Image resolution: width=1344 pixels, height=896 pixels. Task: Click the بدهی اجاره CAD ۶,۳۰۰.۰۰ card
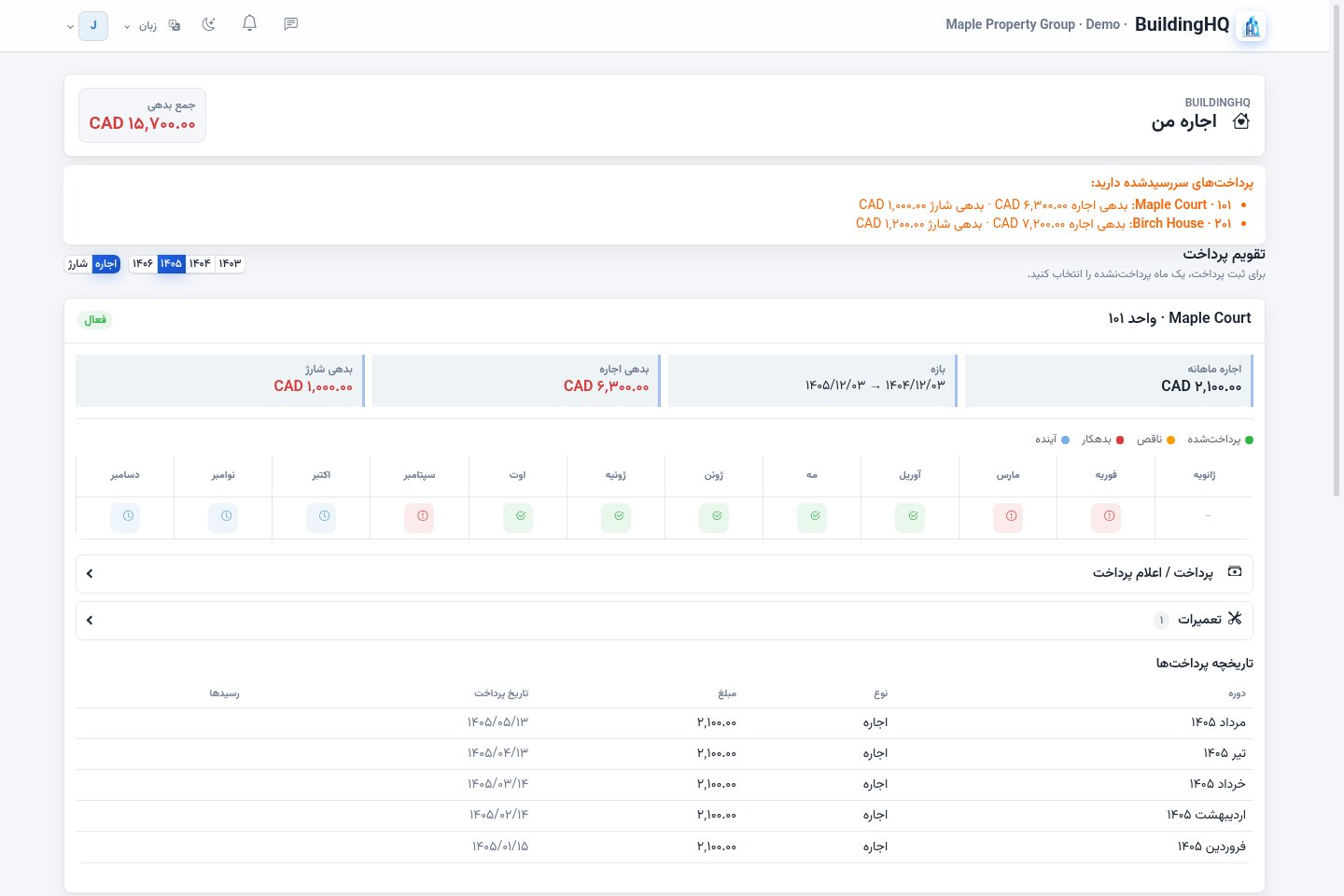click(516, 381)
